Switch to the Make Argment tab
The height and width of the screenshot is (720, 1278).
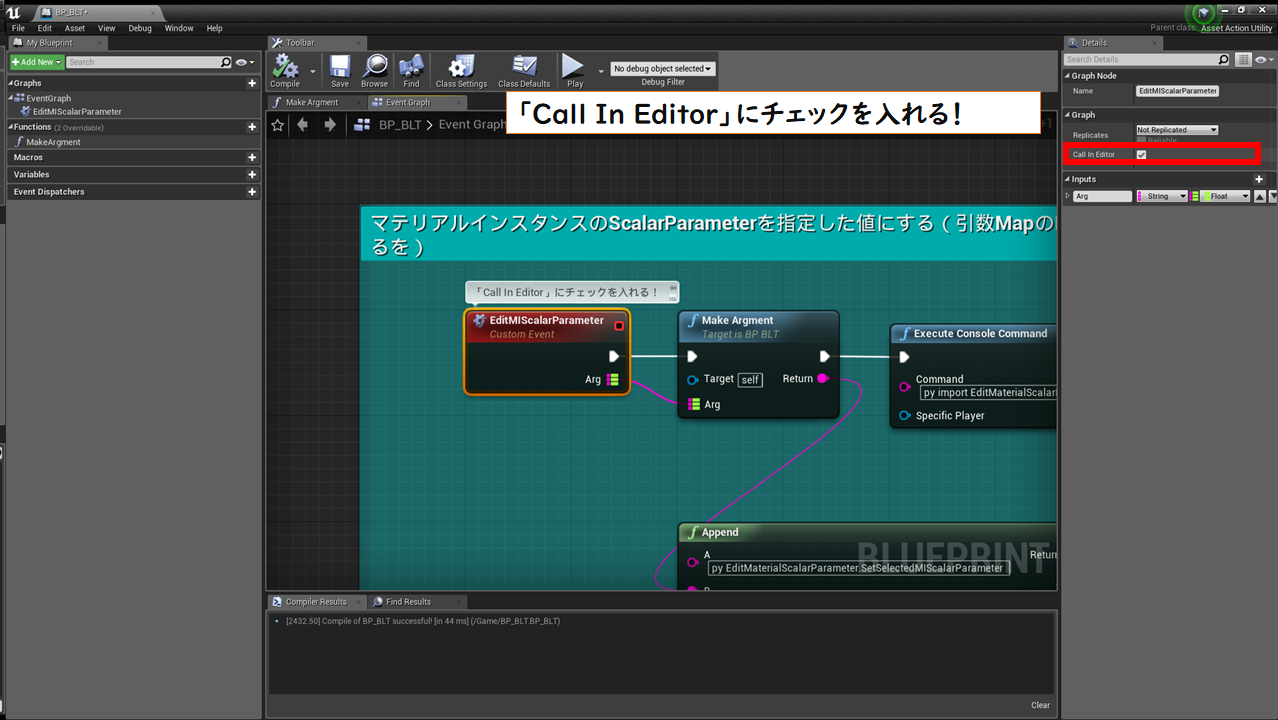click(x=311, y=102)
